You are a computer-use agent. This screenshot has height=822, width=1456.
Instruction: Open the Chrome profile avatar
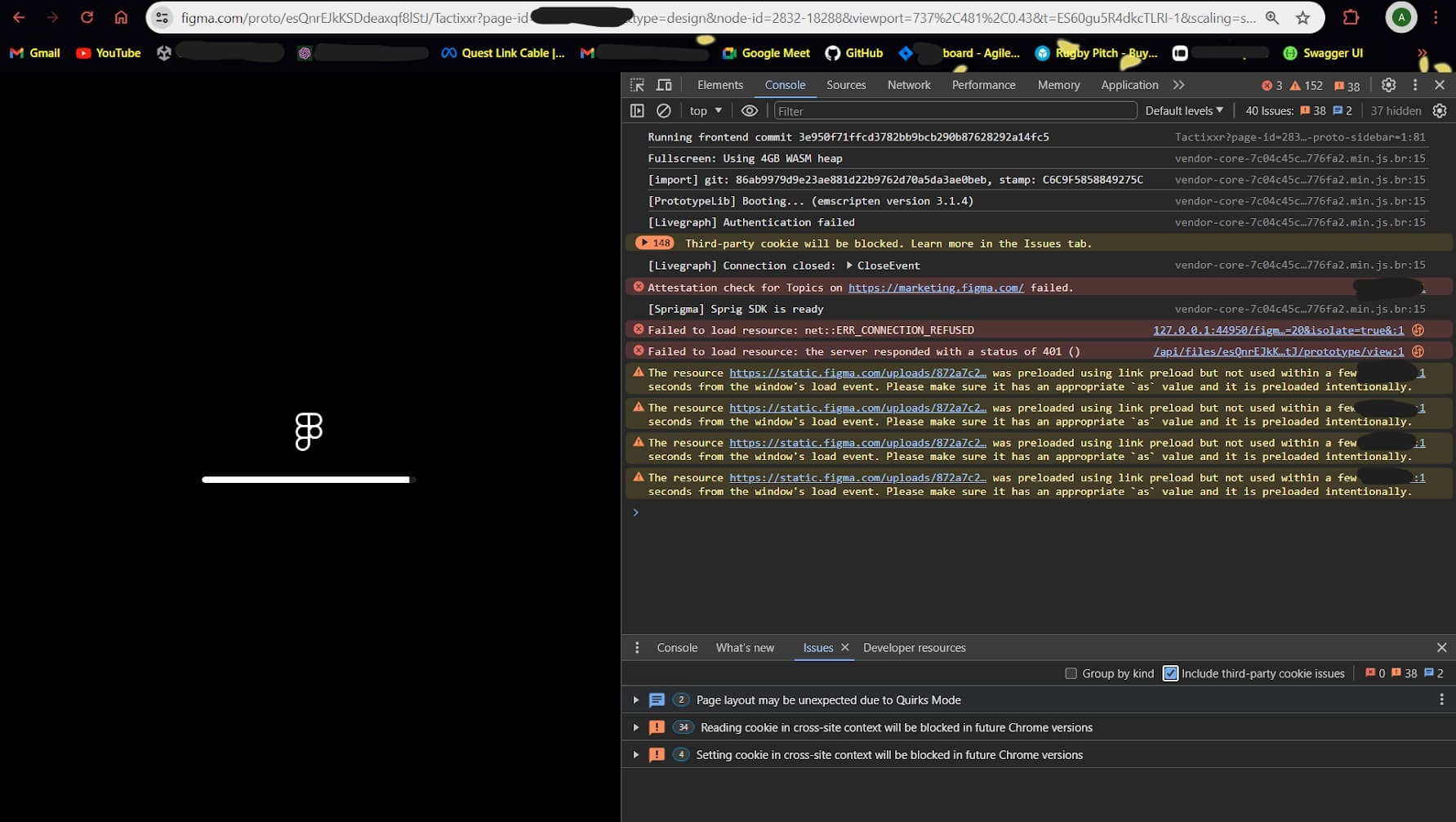(1401, 17)
